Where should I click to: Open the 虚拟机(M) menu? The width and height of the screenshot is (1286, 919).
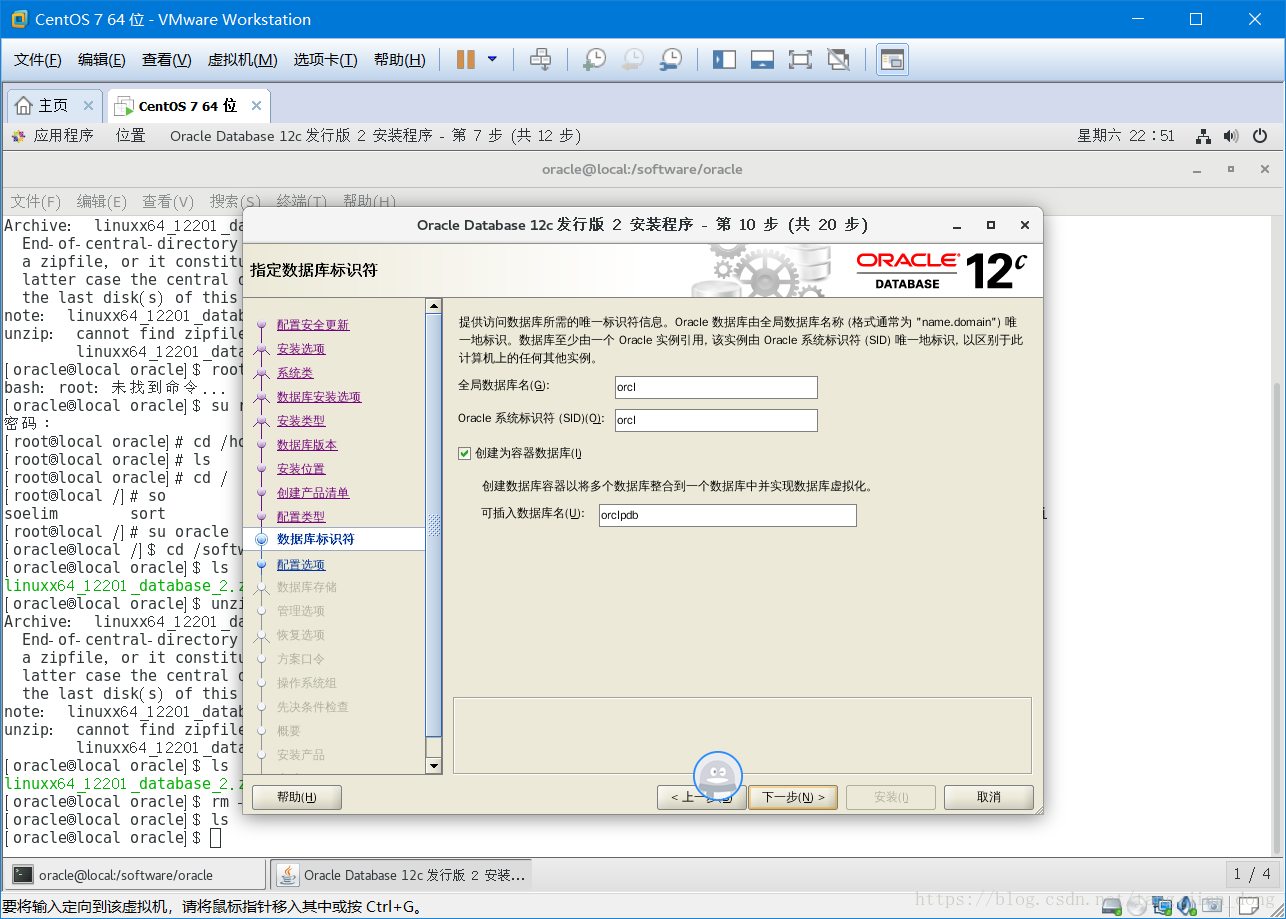click(242, 60)
